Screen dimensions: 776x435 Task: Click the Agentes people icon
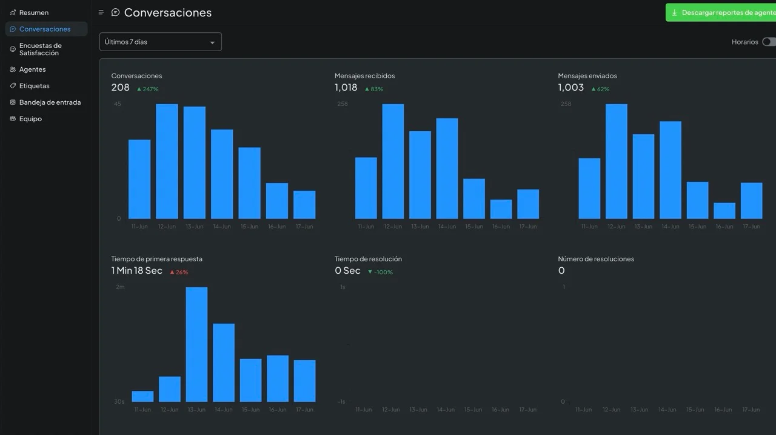point(12,70)
